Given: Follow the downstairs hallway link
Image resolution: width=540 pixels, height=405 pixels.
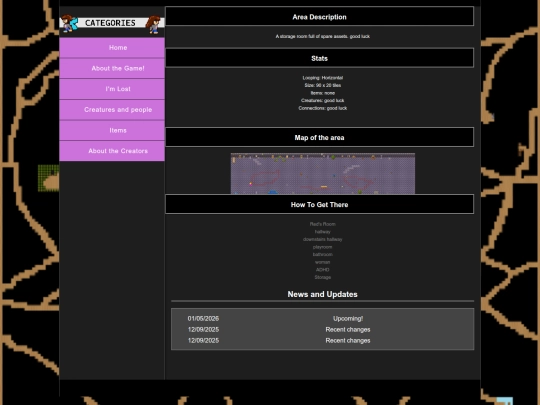Looking at the screenshot, I should [323, 239].
